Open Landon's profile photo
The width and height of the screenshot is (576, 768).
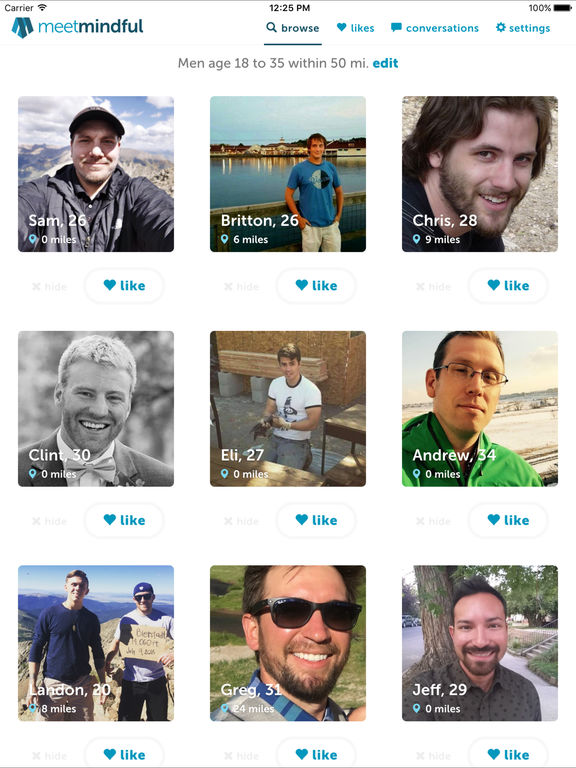point(96,643)
